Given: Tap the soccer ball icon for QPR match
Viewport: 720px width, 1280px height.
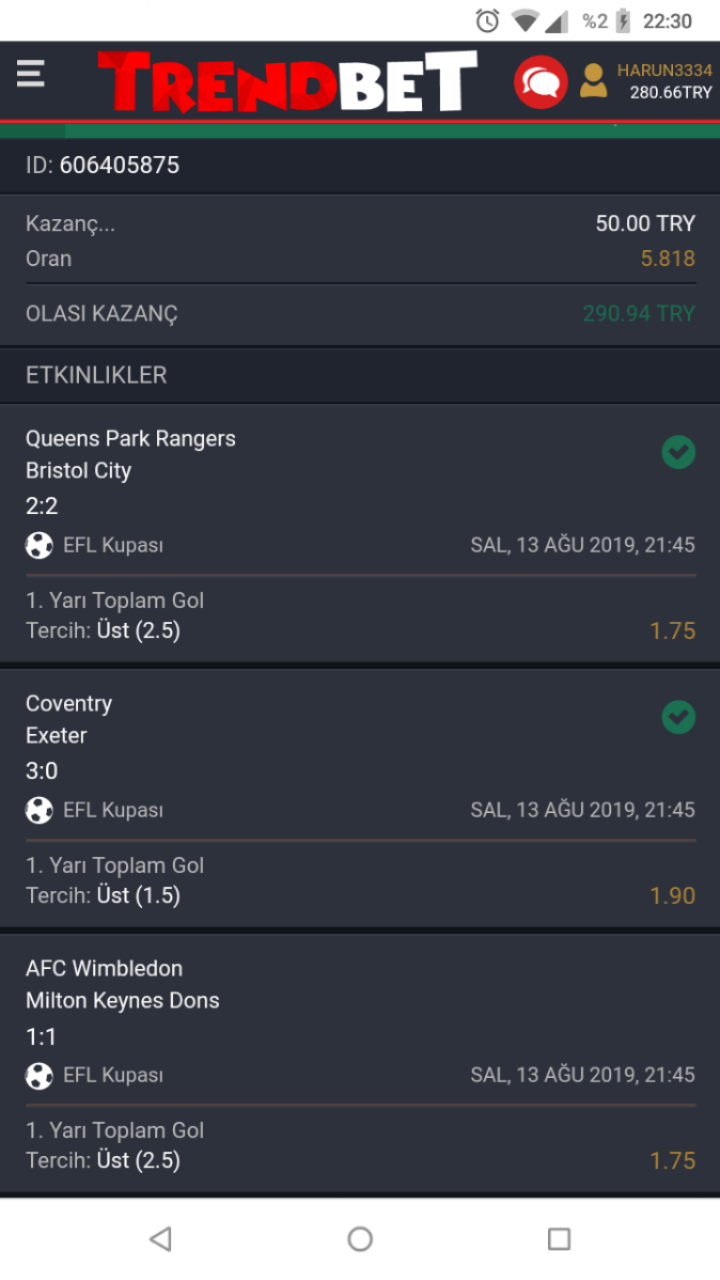Looking at the screenshot, I should point(39,545).
